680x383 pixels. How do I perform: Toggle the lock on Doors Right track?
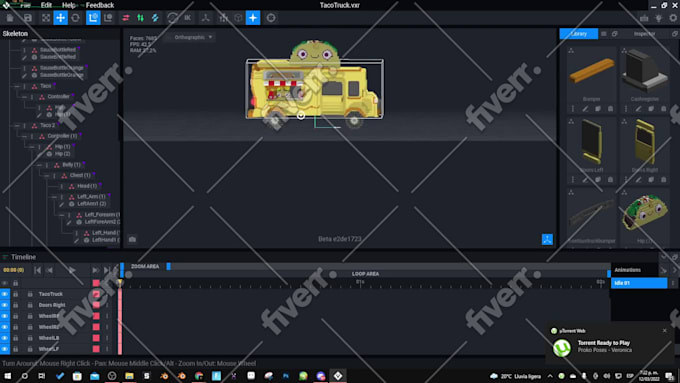pyautogui.click(x=16, y=305)
